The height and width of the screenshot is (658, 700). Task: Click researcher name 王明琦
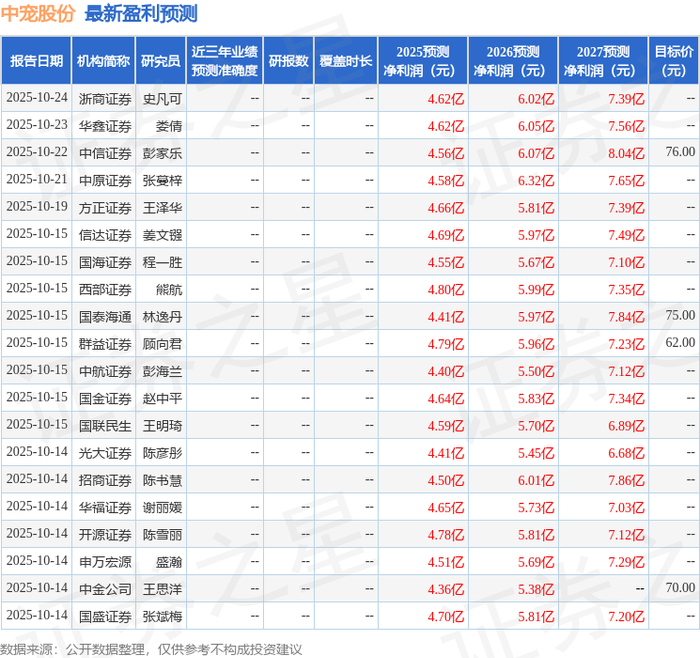coord(162,425)
